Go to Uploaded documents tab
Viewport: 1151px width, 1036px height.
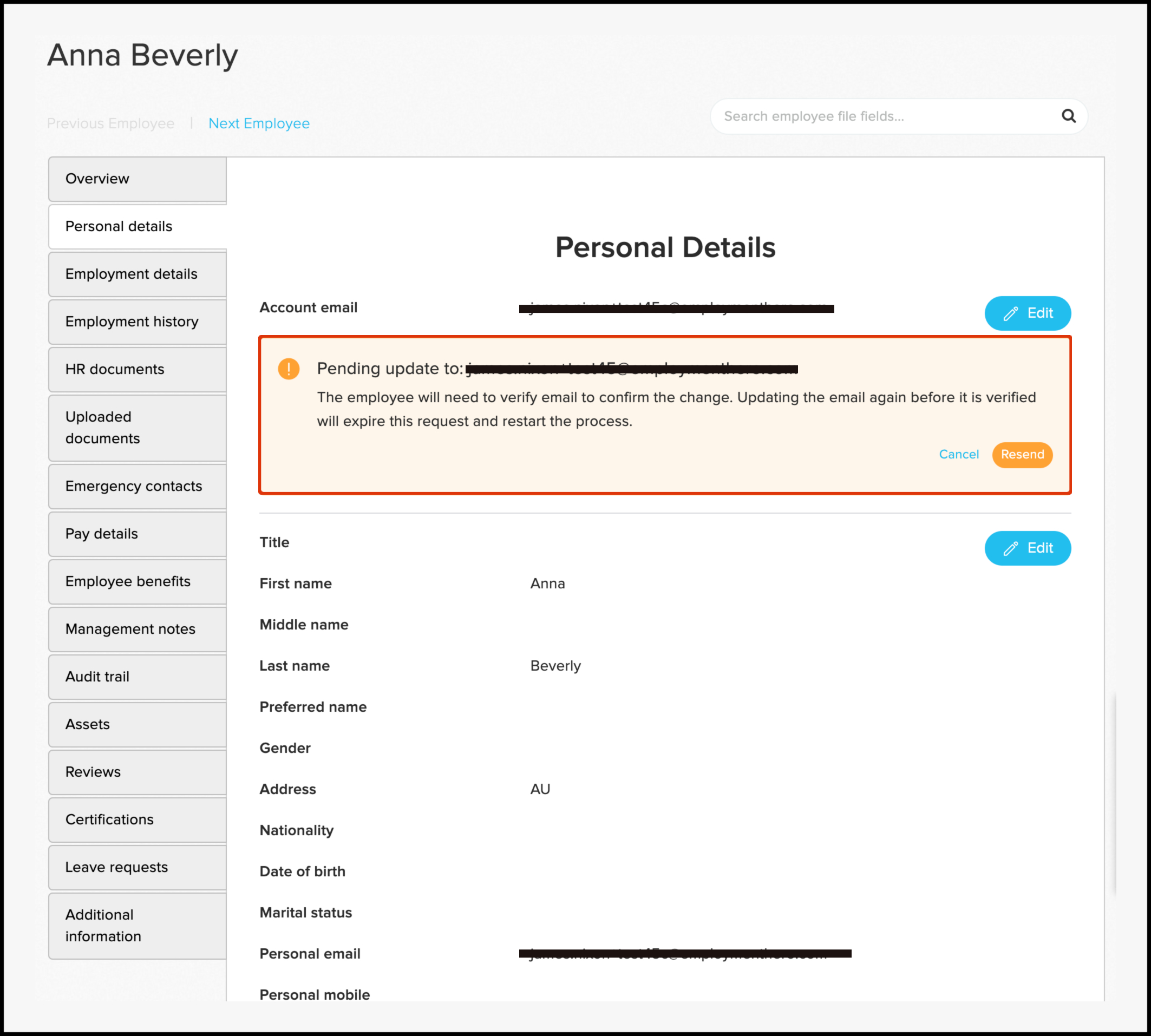point(138,428)
